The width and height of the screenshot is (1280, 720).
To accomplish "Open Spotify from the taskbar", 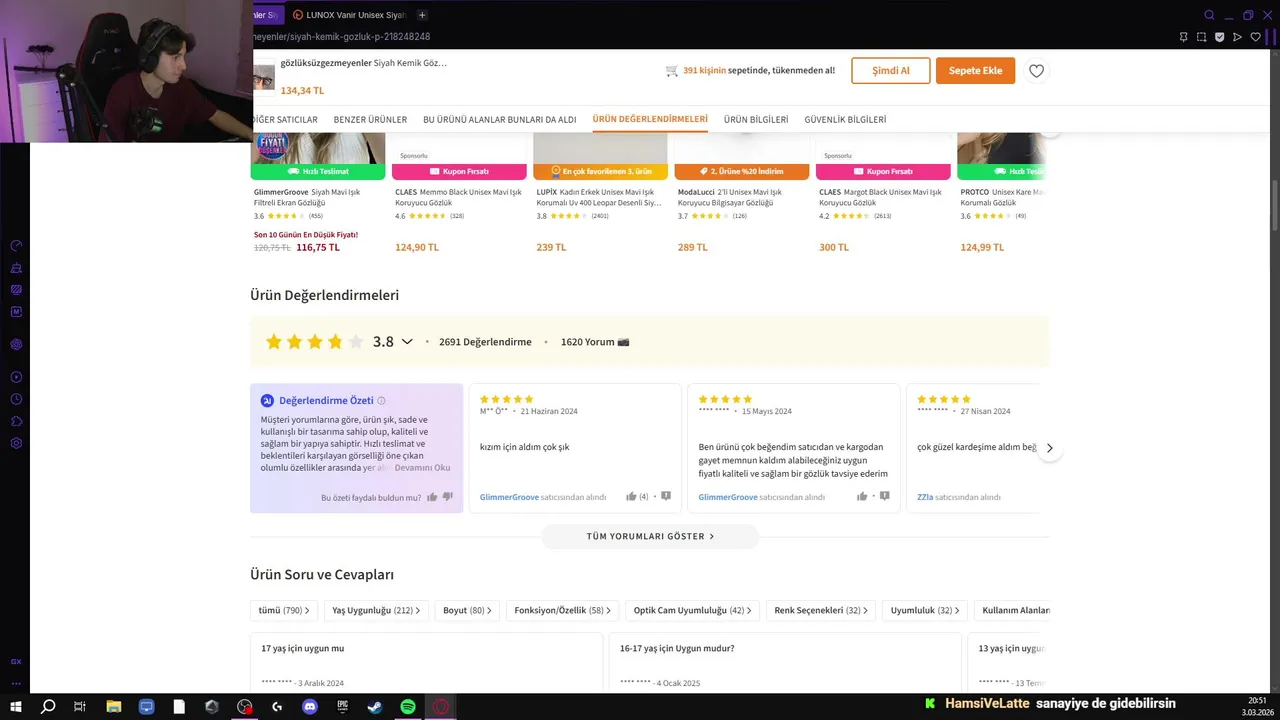I will point(408,706).
